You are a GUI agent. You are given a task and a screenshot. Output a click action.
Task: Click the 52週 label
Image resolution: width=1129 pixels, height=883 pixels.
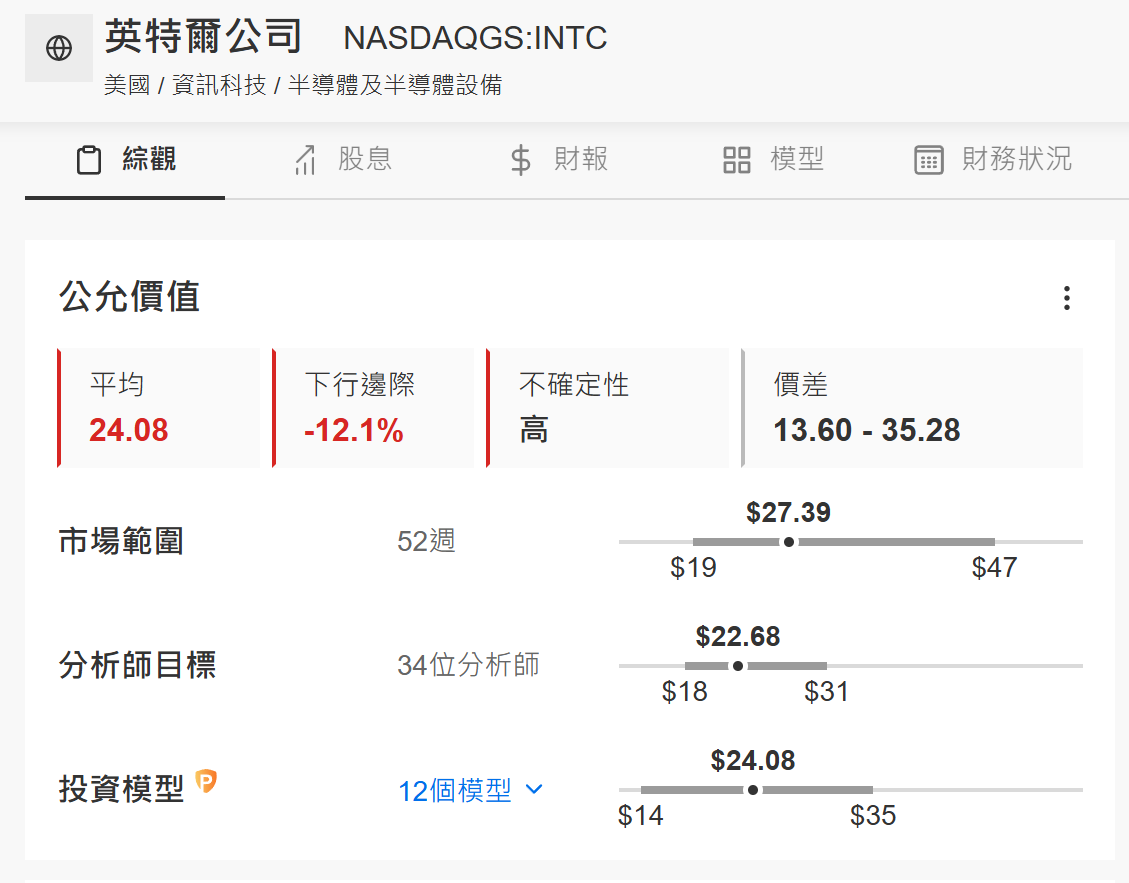click(426, 542)
